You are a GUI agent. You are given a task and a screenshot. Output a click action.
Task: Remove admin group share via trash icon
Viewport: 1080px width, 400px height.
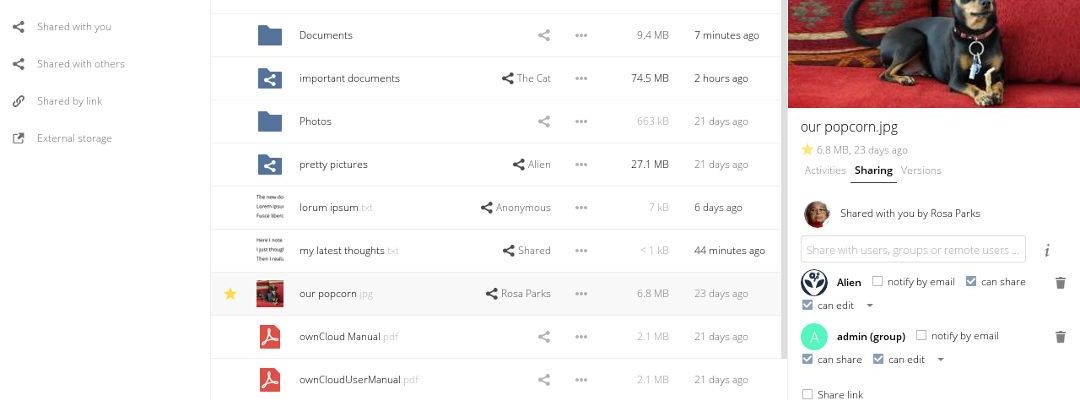(1060, 337)
